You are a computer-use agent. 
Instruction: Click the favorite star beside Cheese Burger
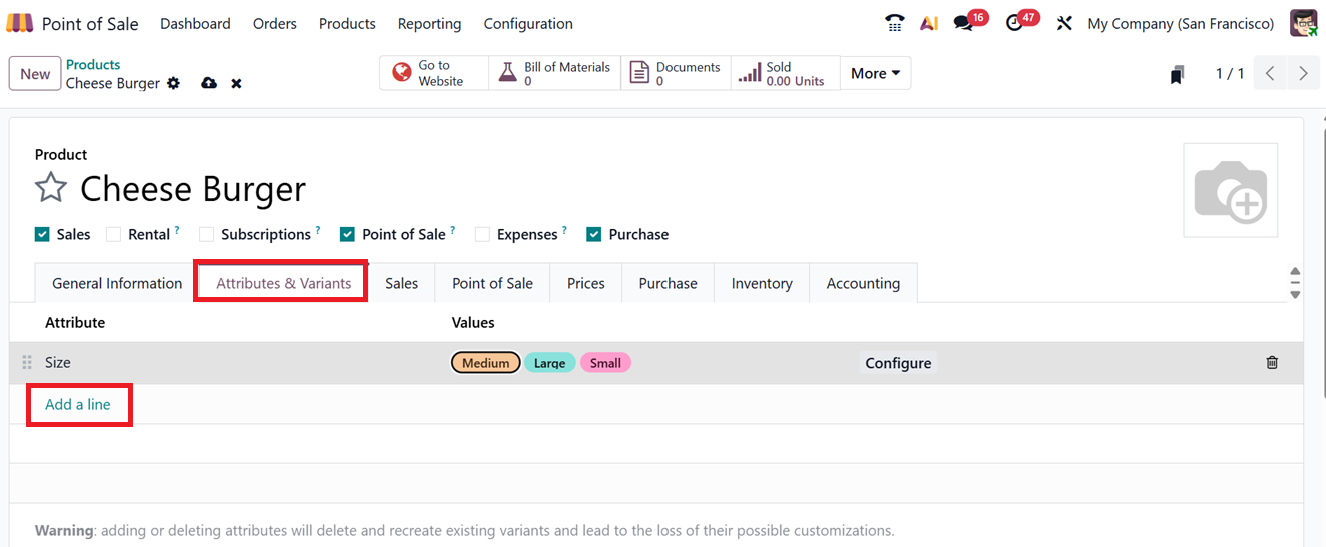point(51,188)
